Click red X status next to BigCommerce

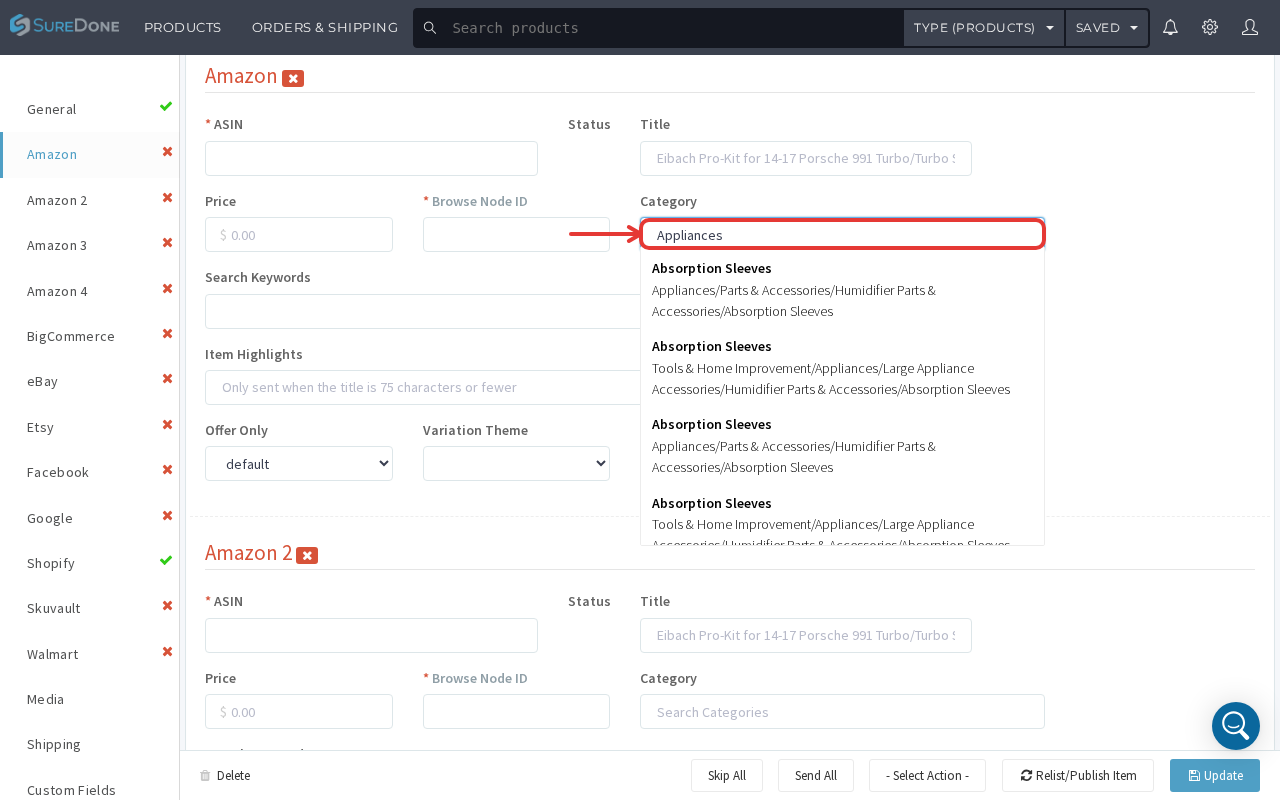(x=167, y=333)
